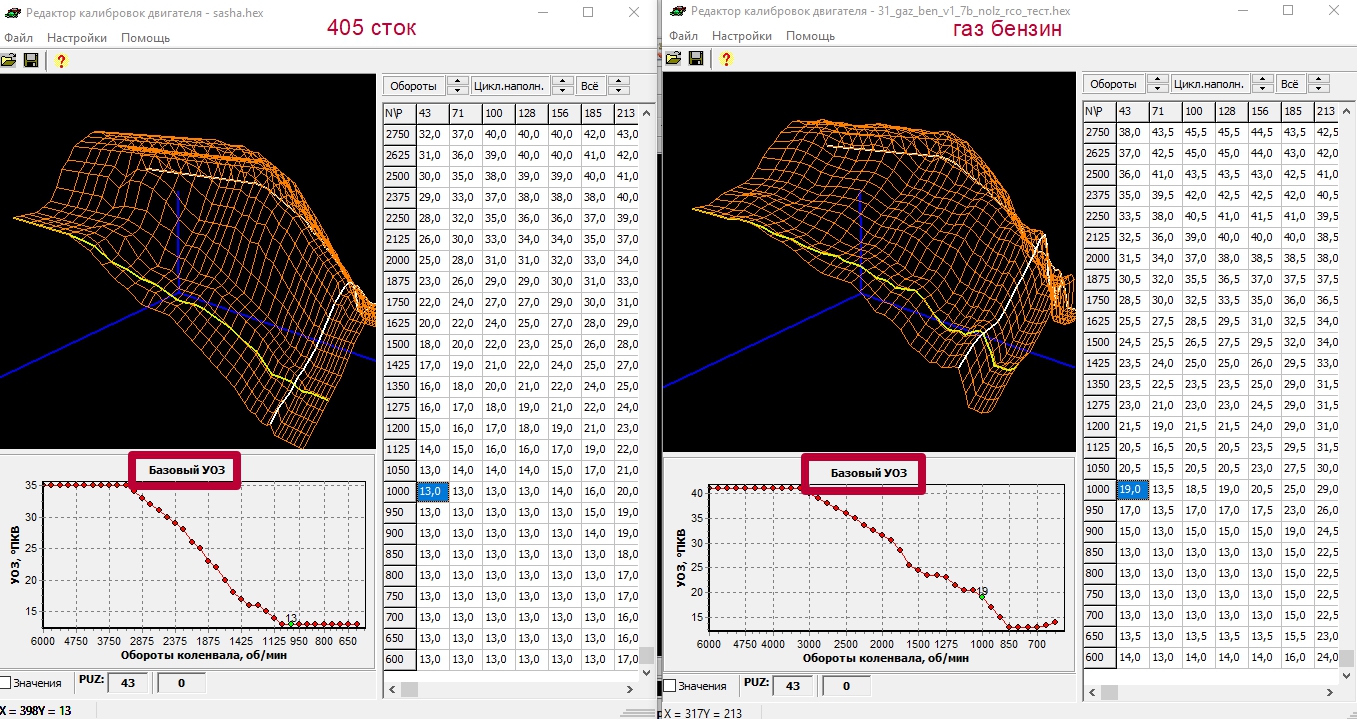1357x719 pixels.
Task: Click row header 2000 in 31_gaz_ben table
Action: tap(1099, 258)
